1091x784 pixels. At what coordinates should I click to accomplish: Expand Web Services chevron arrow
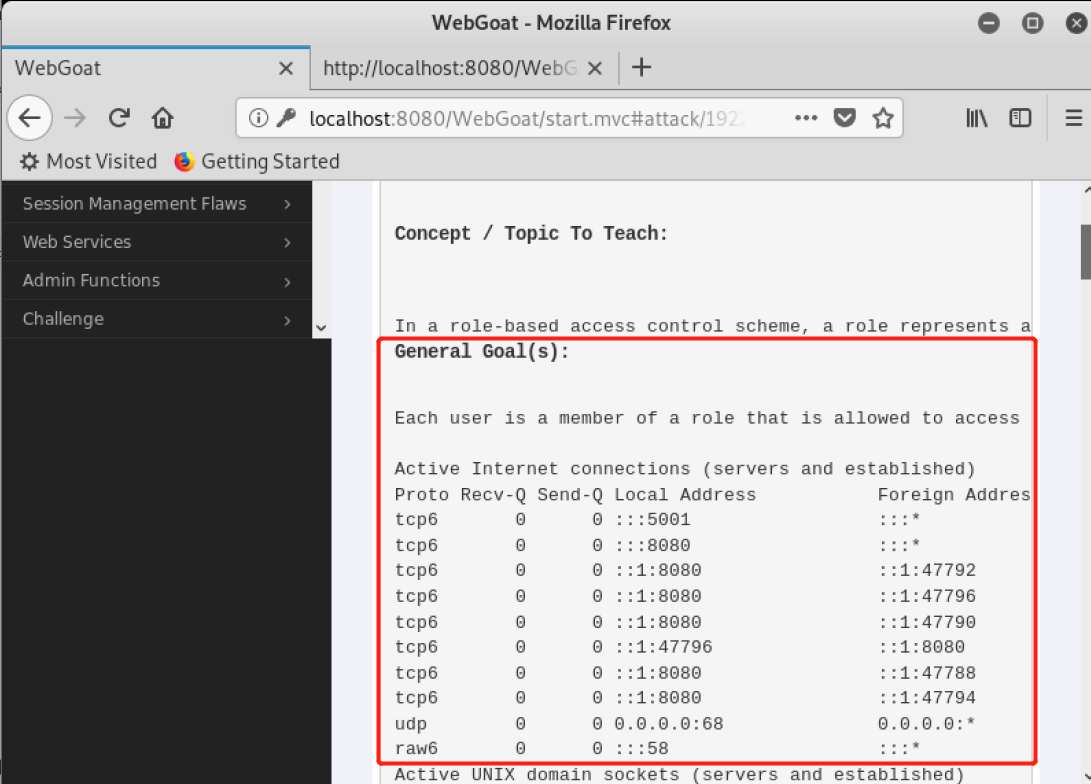click(x=287, y=242)
